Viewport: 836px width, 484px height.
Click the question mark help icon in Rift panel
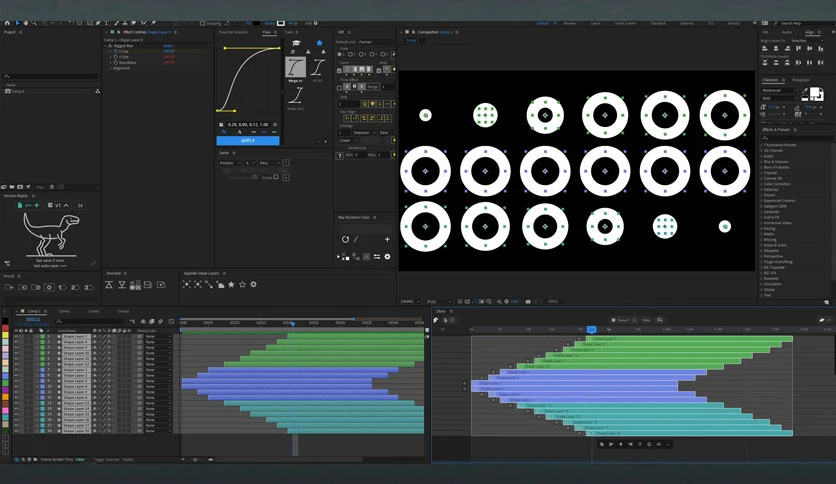coord(340,156)
